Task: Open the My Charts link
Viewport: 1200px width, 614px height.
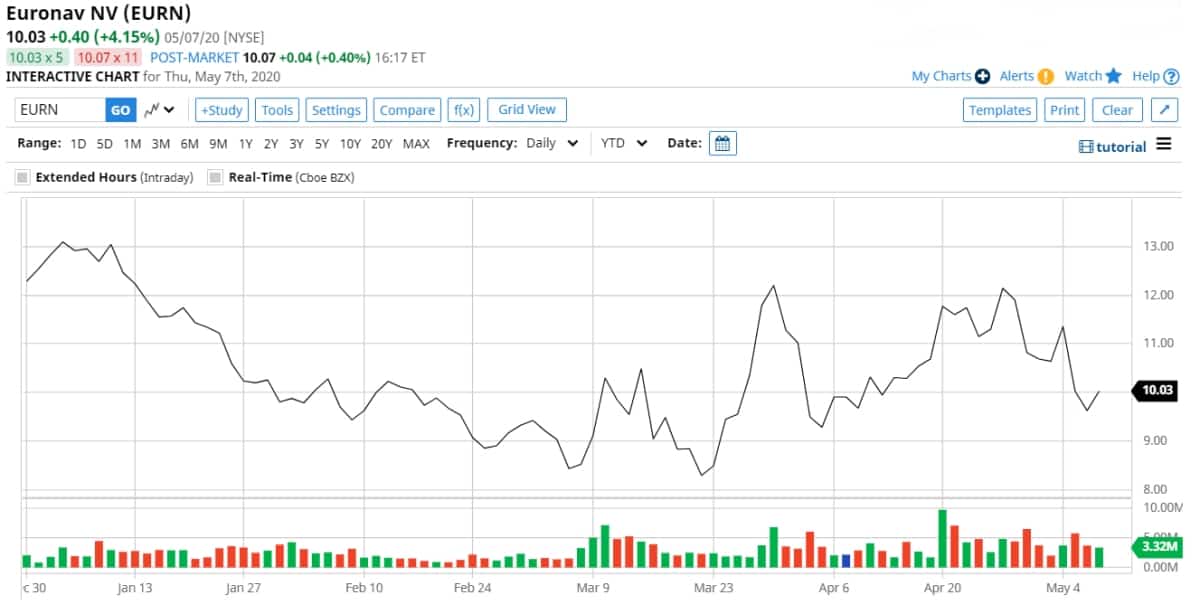Action: click(x=941, y=76)
